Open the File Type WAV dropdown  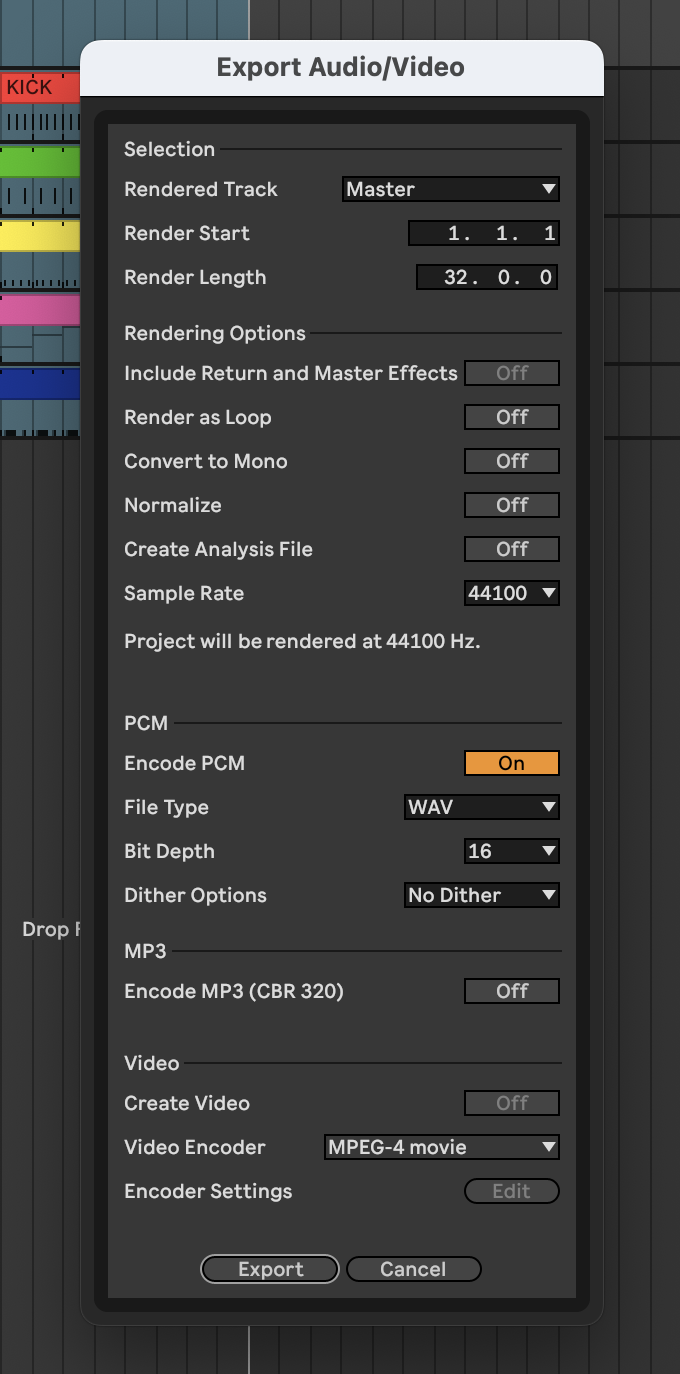tap(481, 807)
